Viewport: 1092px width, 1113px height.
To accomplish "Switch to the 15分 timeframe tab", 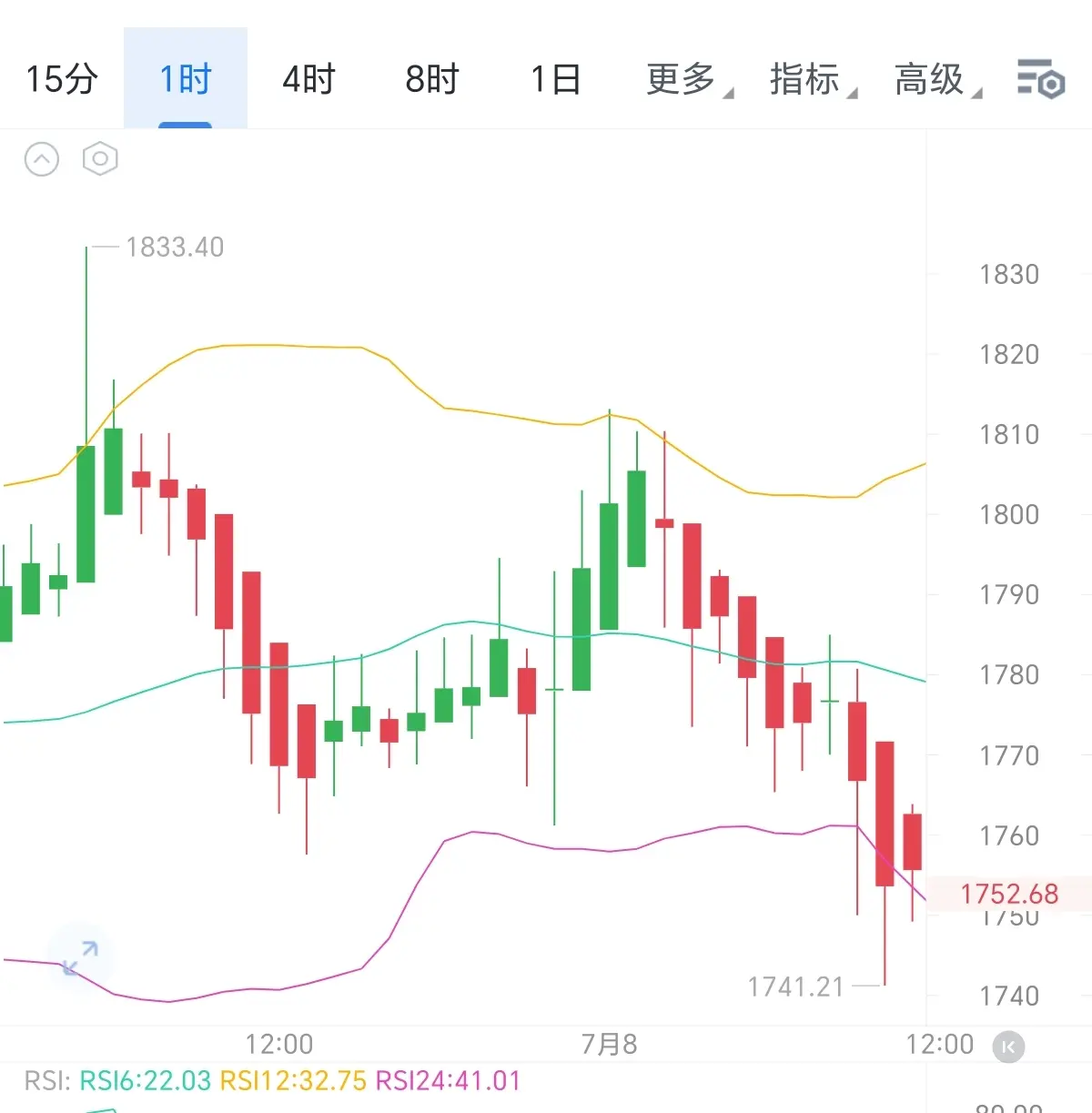I will [x=62, y=79].
